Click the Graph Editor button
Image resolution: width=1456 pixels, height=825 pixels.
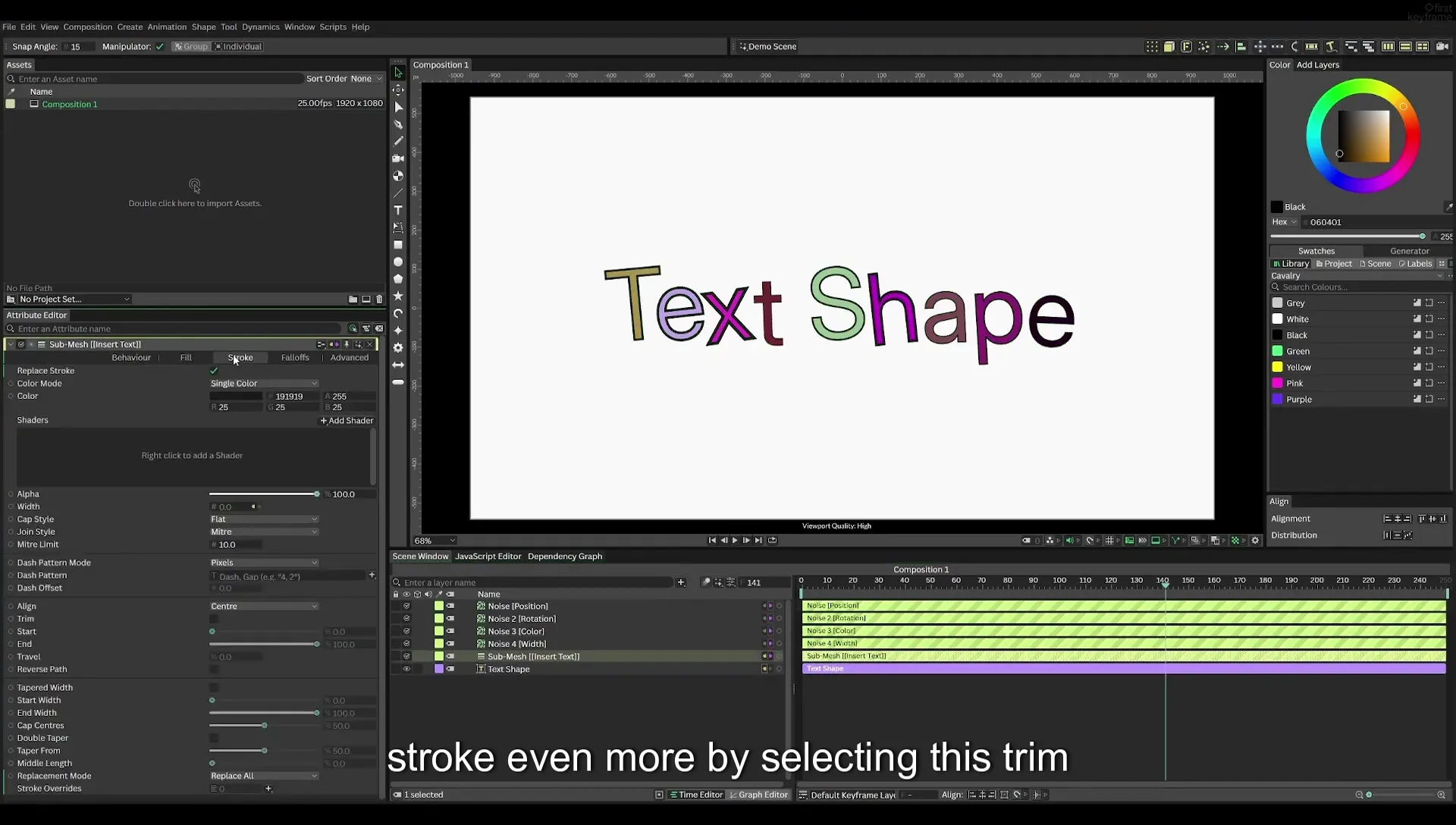click(x=758, y=795)
